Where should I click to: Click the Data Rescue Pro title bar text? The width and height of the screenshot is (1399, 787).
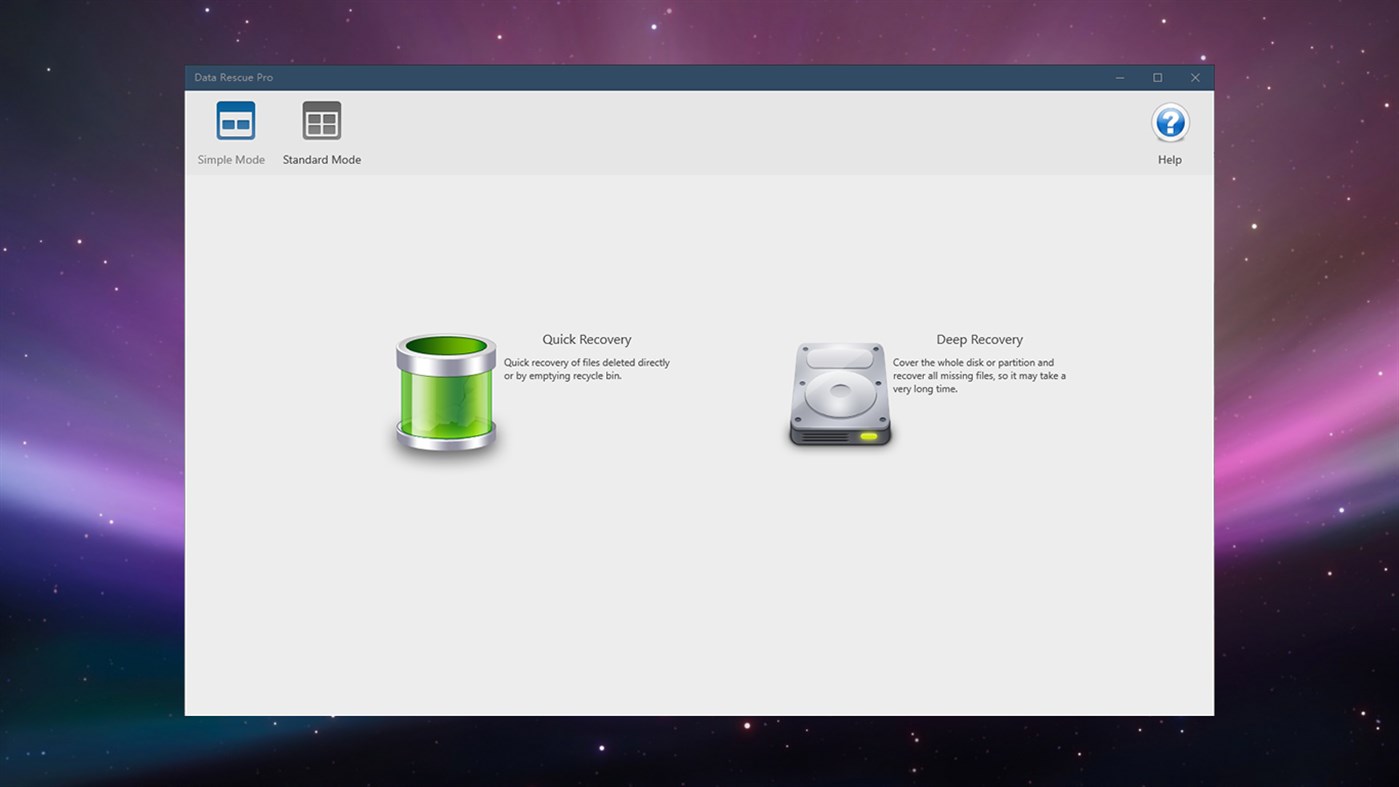[x=233, y=77]
